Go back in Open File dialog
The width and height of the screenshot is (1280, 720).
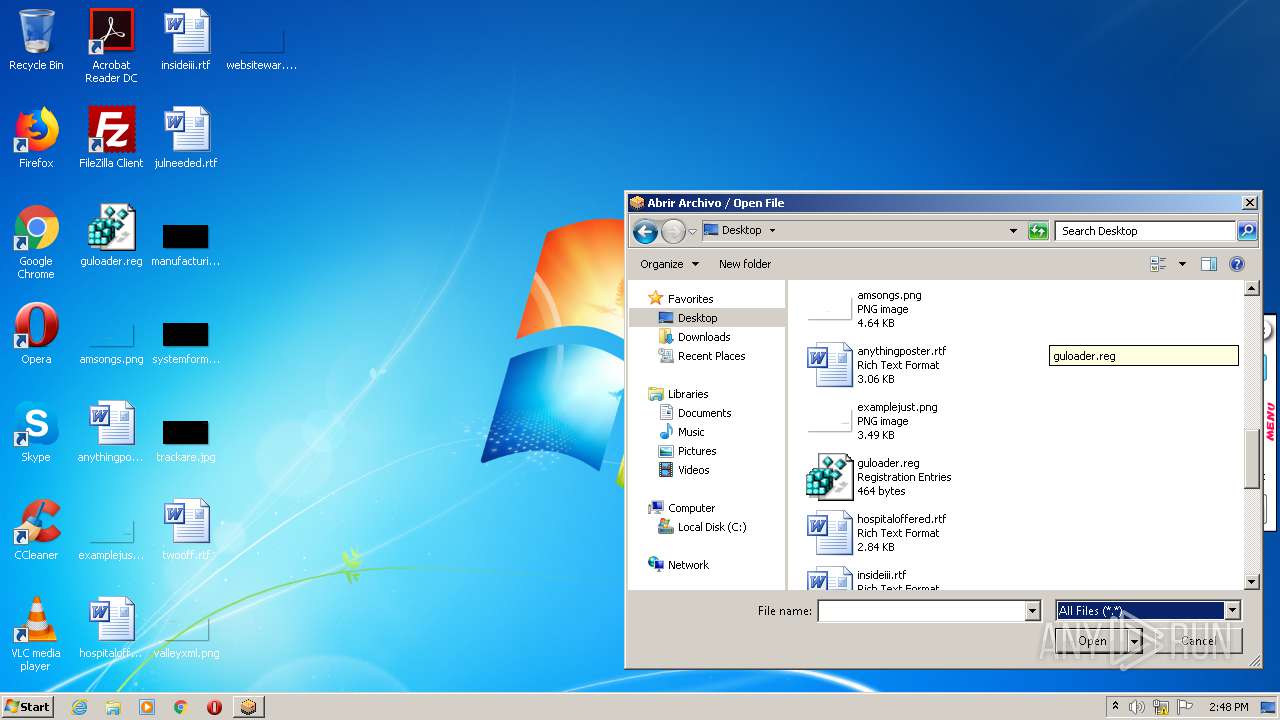coord(646,232)
